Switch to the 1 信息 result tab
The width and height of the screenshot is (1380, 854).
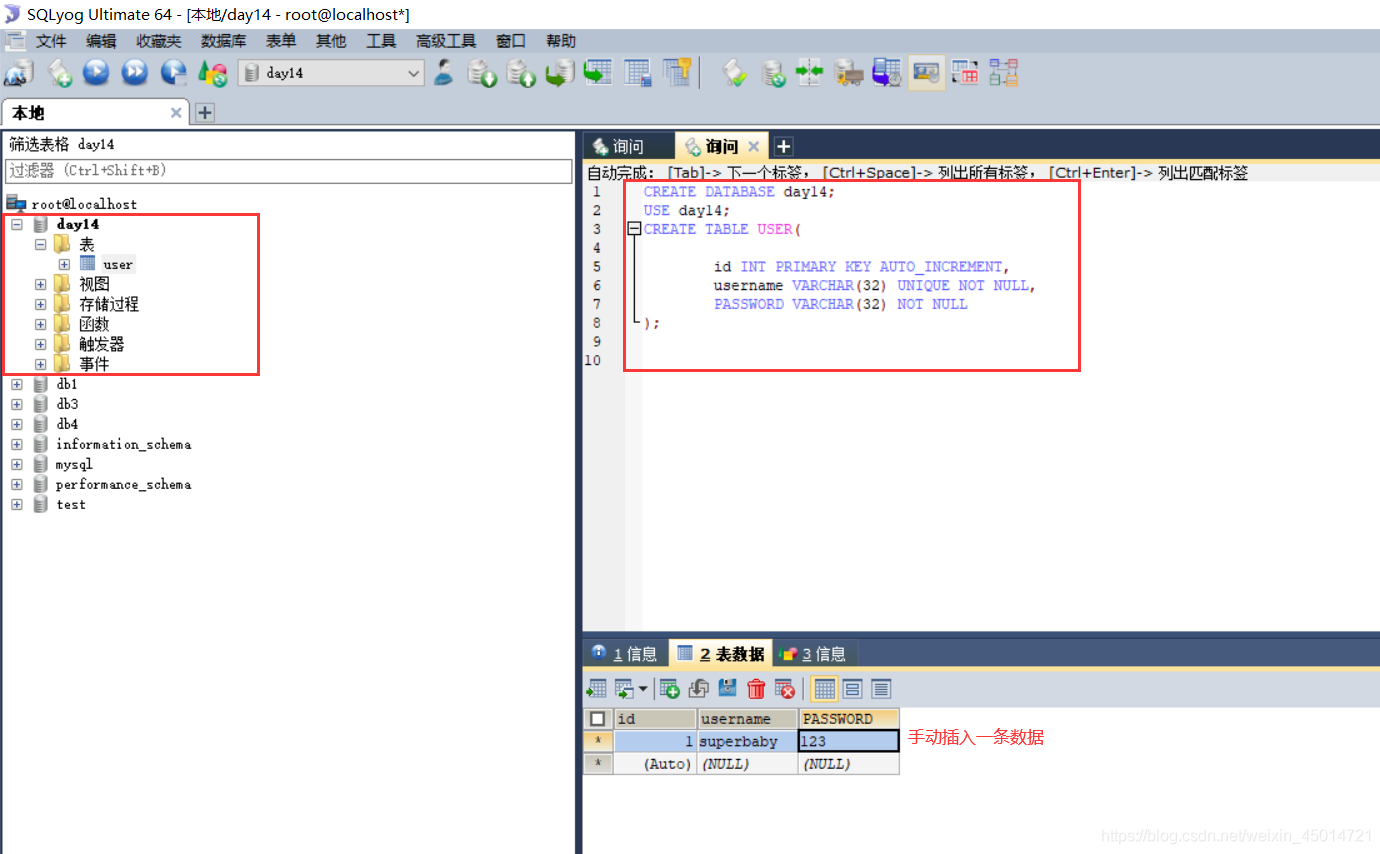625,654
